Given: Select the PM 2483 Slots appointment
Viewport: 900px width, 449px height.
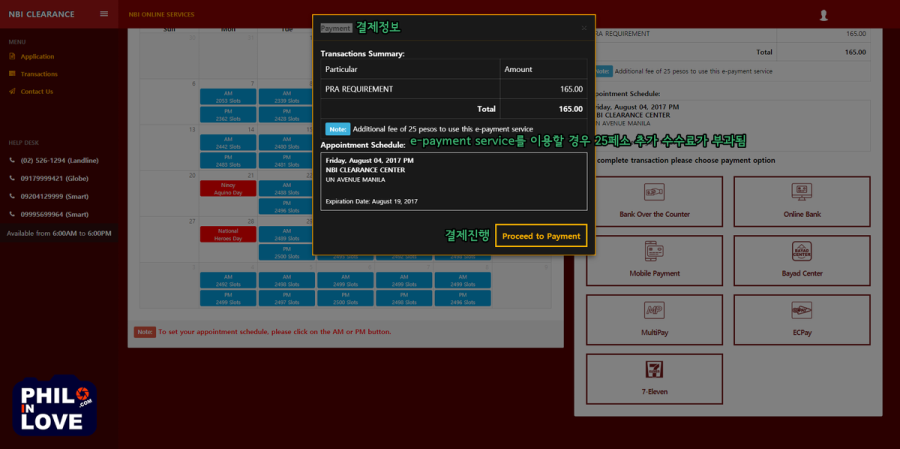Looking at the screenshot, I should point(228,161).
